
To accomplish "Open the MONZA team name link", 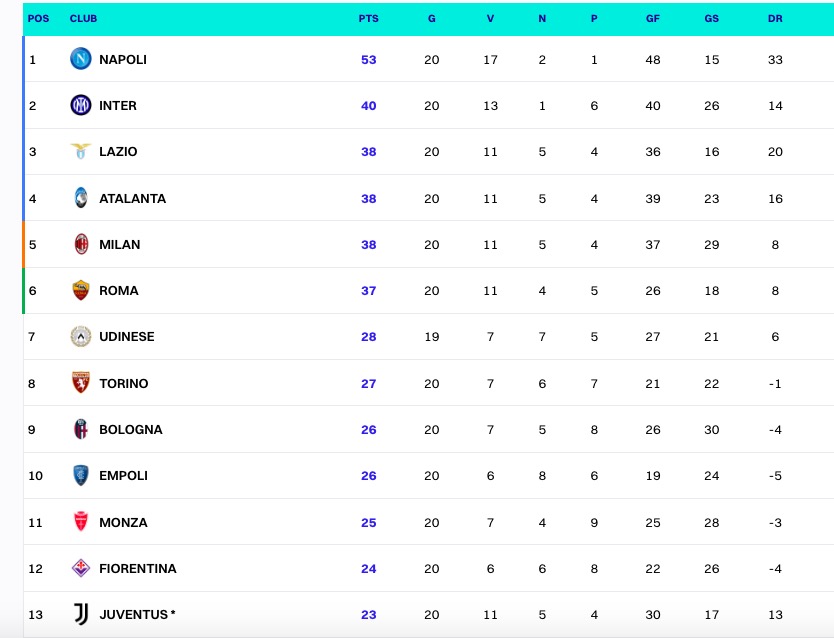I will 123,522.
